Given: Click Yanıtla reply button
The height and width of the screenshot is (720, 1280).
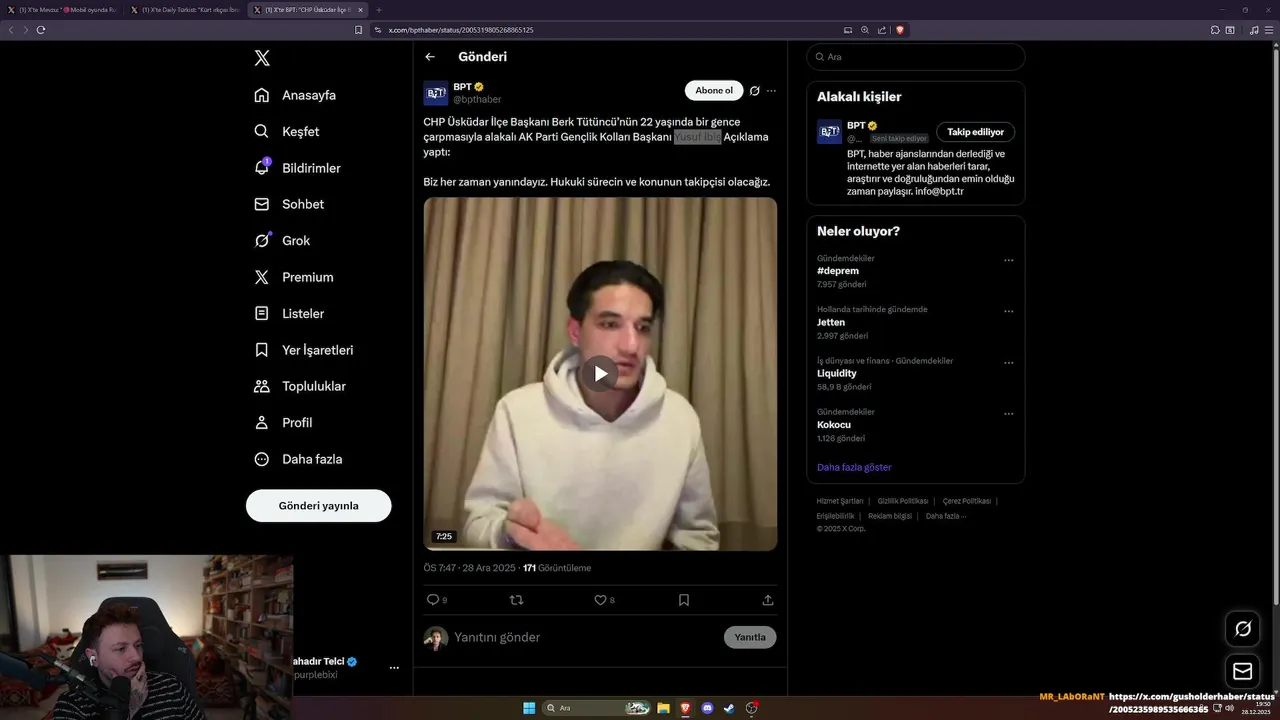Looking at the screenshot, I should coord(750,637).
